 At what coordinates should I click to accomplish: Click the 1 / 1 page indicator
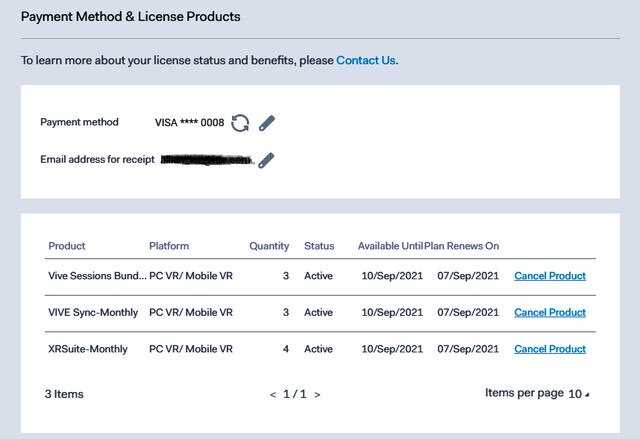coord(295,394)
